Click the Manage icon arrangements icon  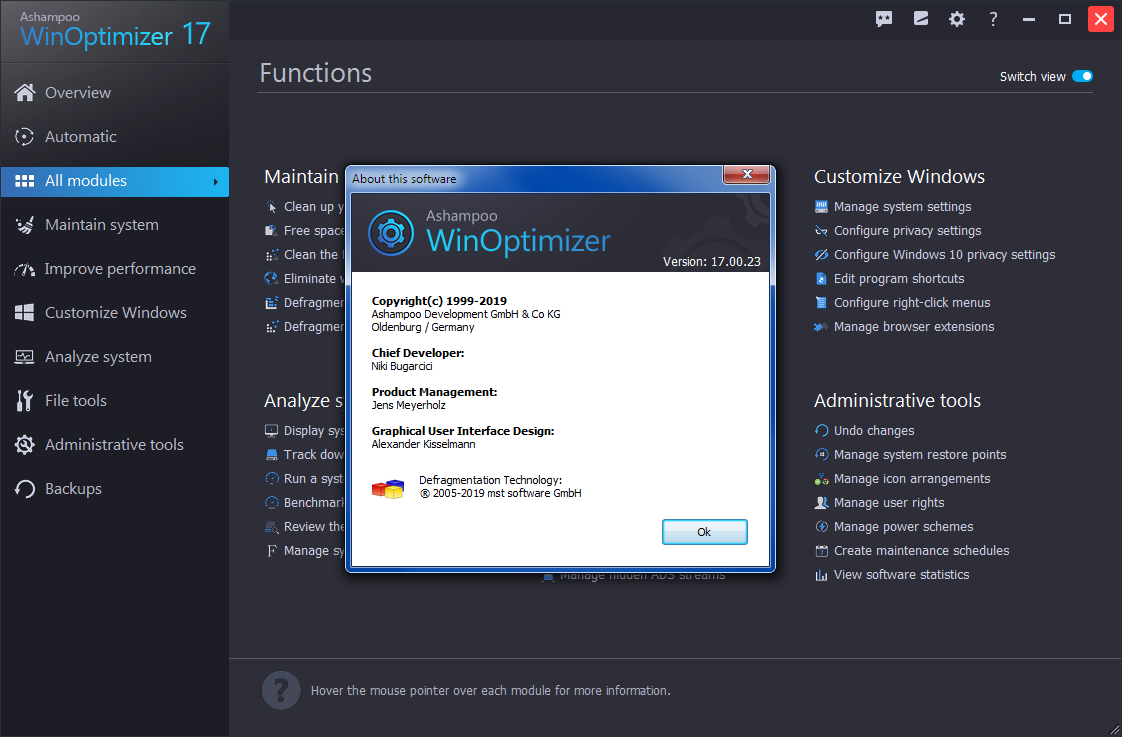click(x=821, y=479)
